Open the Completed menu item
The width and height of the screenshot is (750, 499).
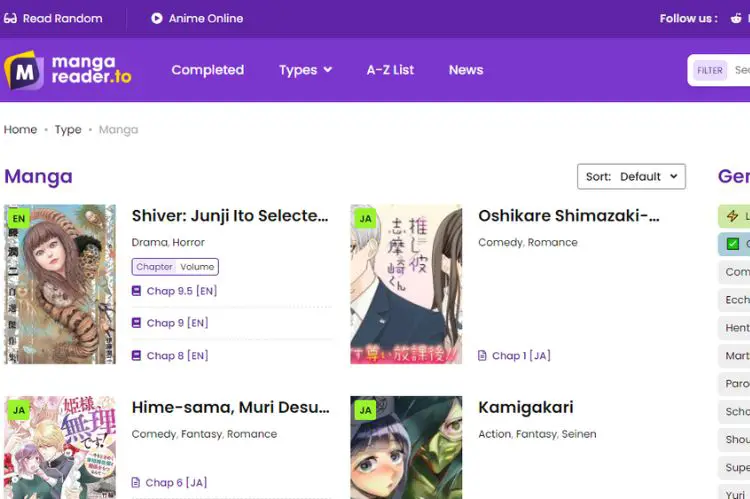208,70
